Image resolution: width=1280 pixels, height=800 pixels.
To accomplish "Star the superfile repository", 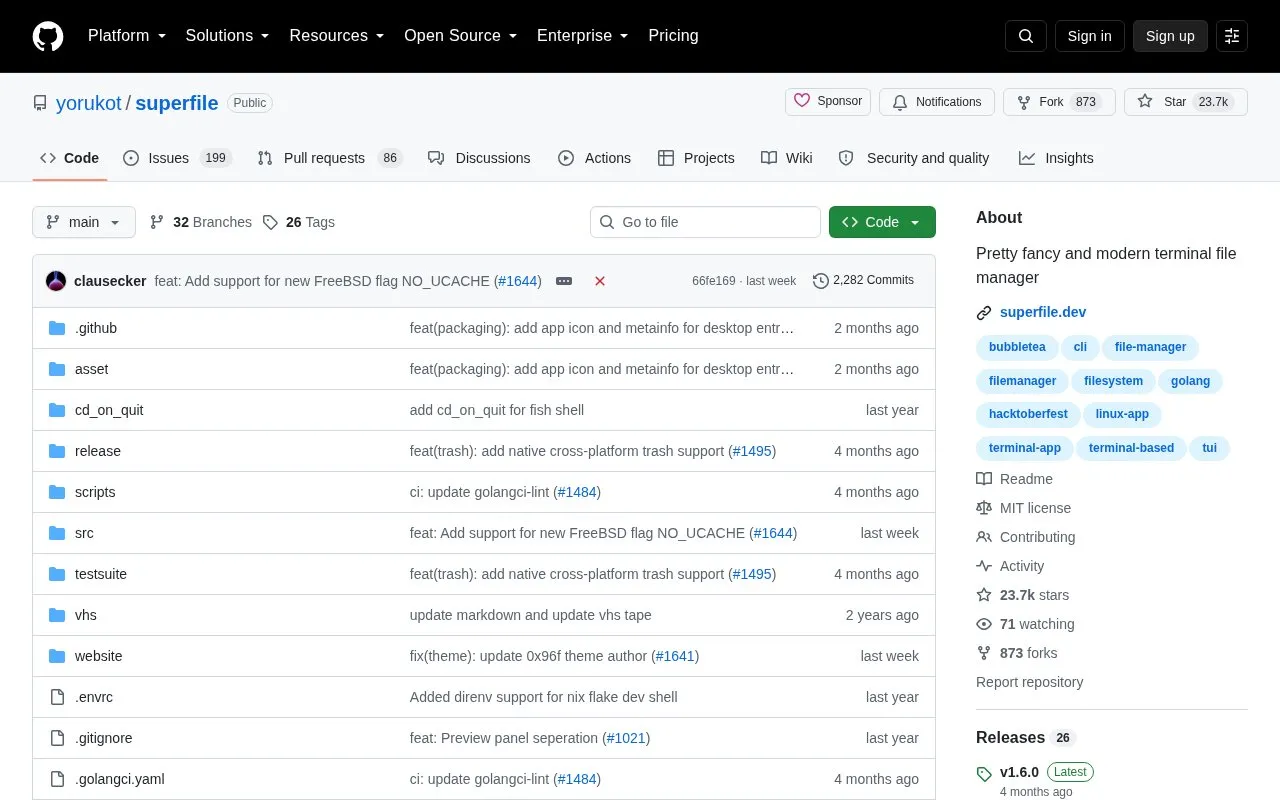I will 1186,102.
